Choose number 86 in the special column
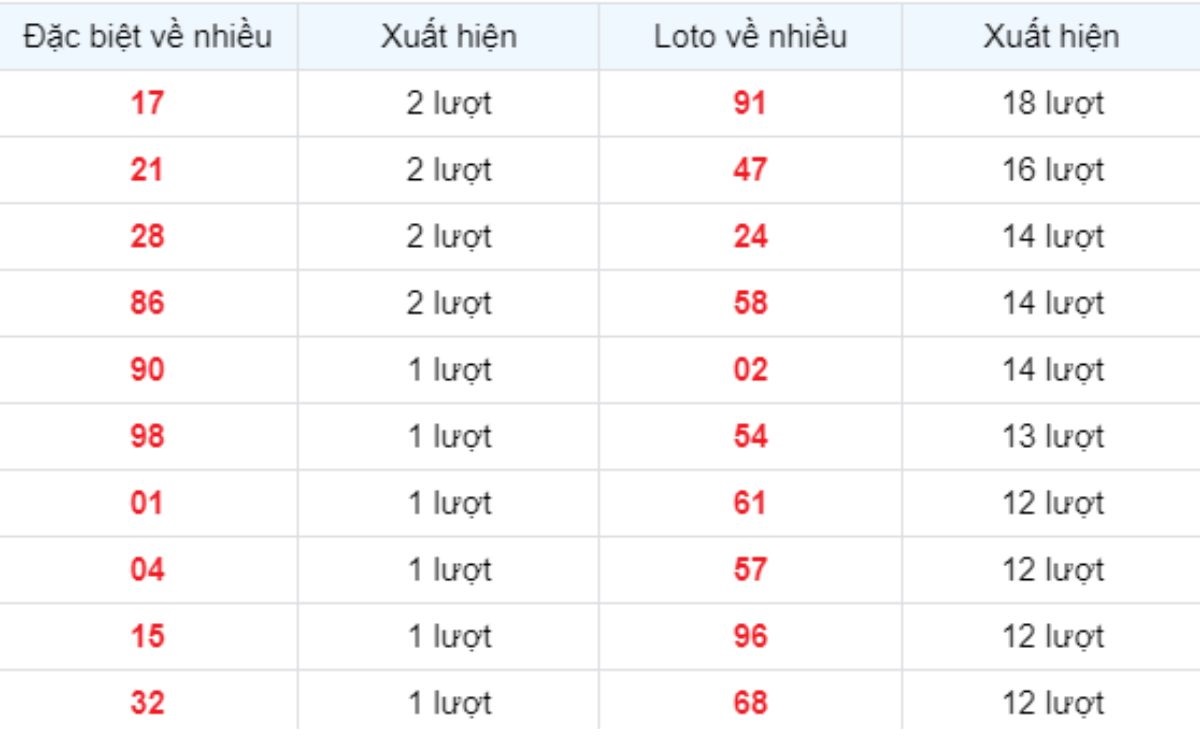This screenshot has height=736, width=1200. (x=147, y=303)
